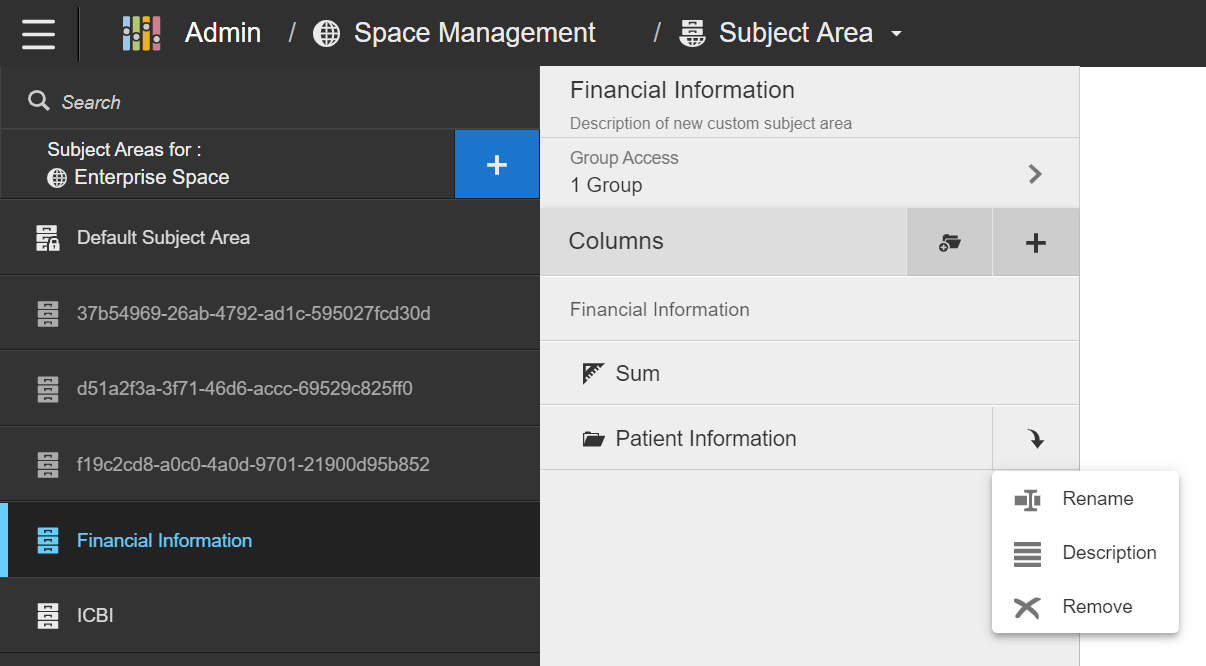Image resolution: width=1206 pixels, height=666 pixels.
Task: Open the Subject Area breadcrumb dropdown
Action: coord(896,33)
